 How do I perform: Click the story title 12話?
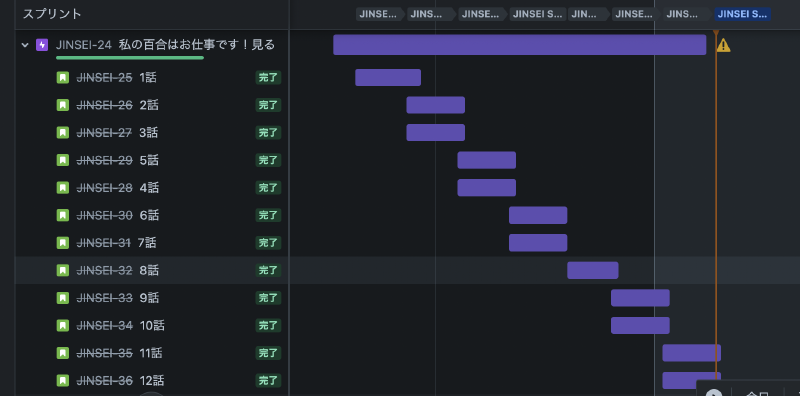[152, 380]
